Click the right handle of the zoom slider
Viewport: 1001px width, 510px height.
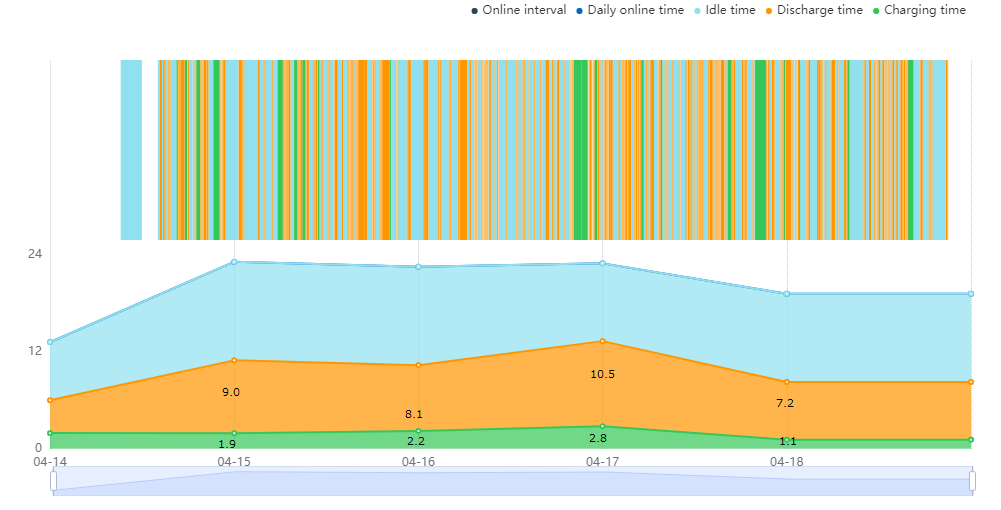click(x=972, y=481)
